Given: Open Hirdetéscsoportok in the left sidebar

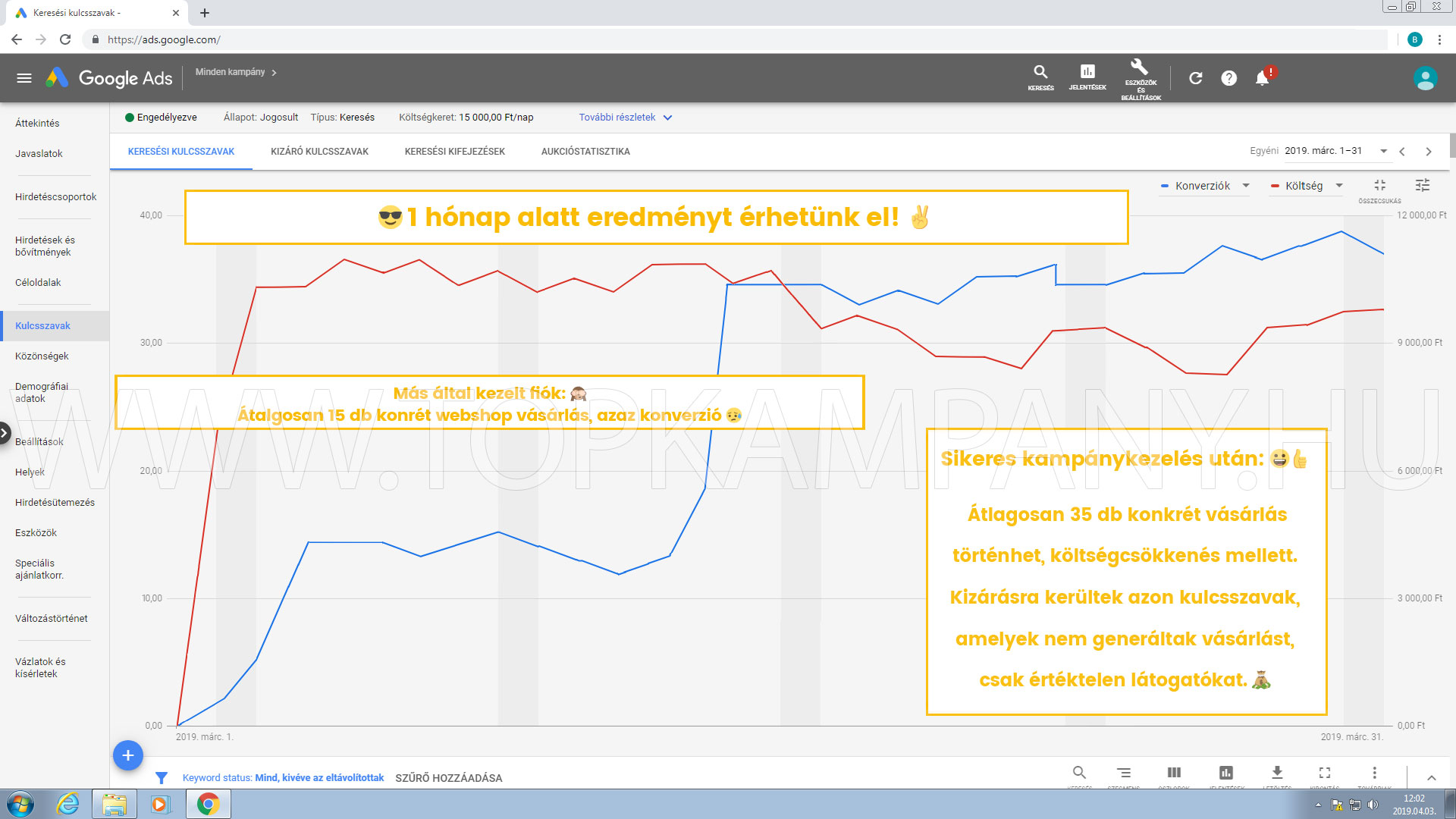Looking at the screenshot, I should [55, 197].
